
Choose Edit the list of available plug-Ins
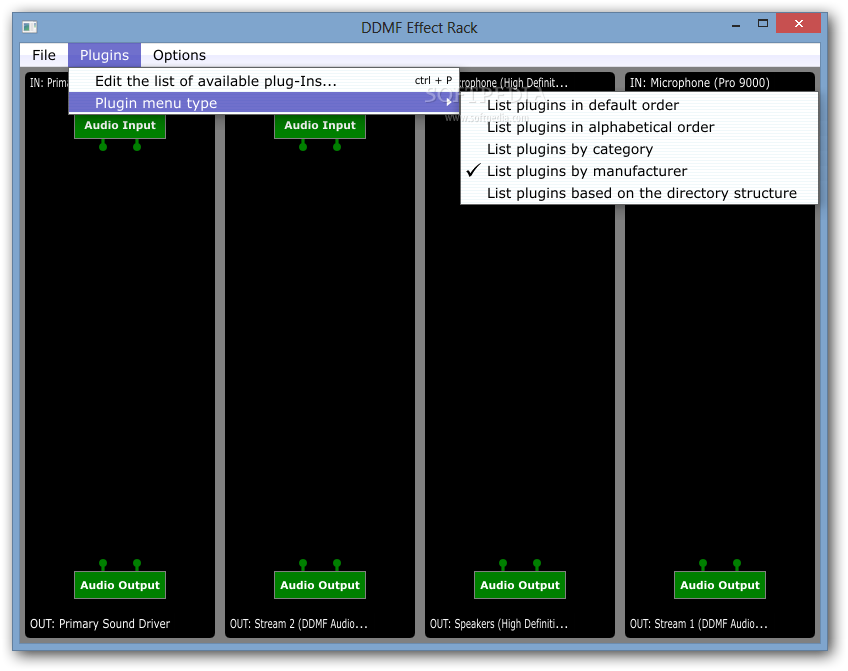264,81
